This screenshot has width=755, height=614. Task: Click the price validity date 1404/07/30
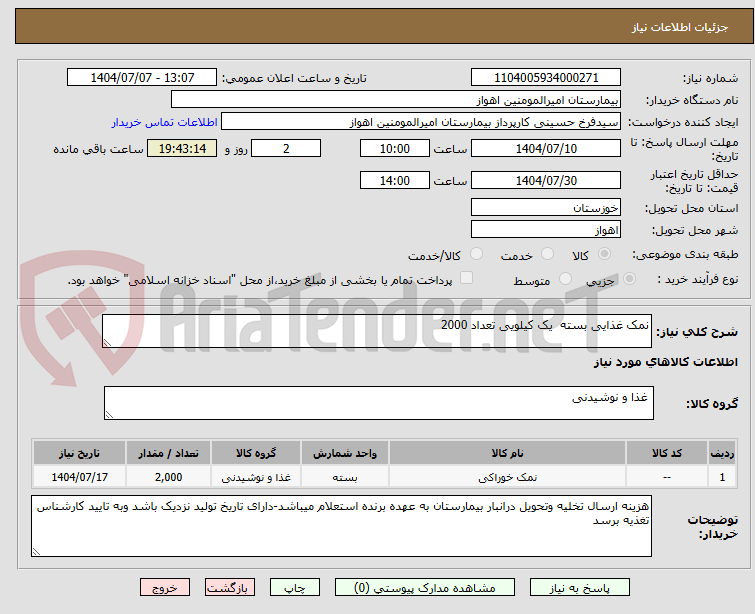coord(546,181)
